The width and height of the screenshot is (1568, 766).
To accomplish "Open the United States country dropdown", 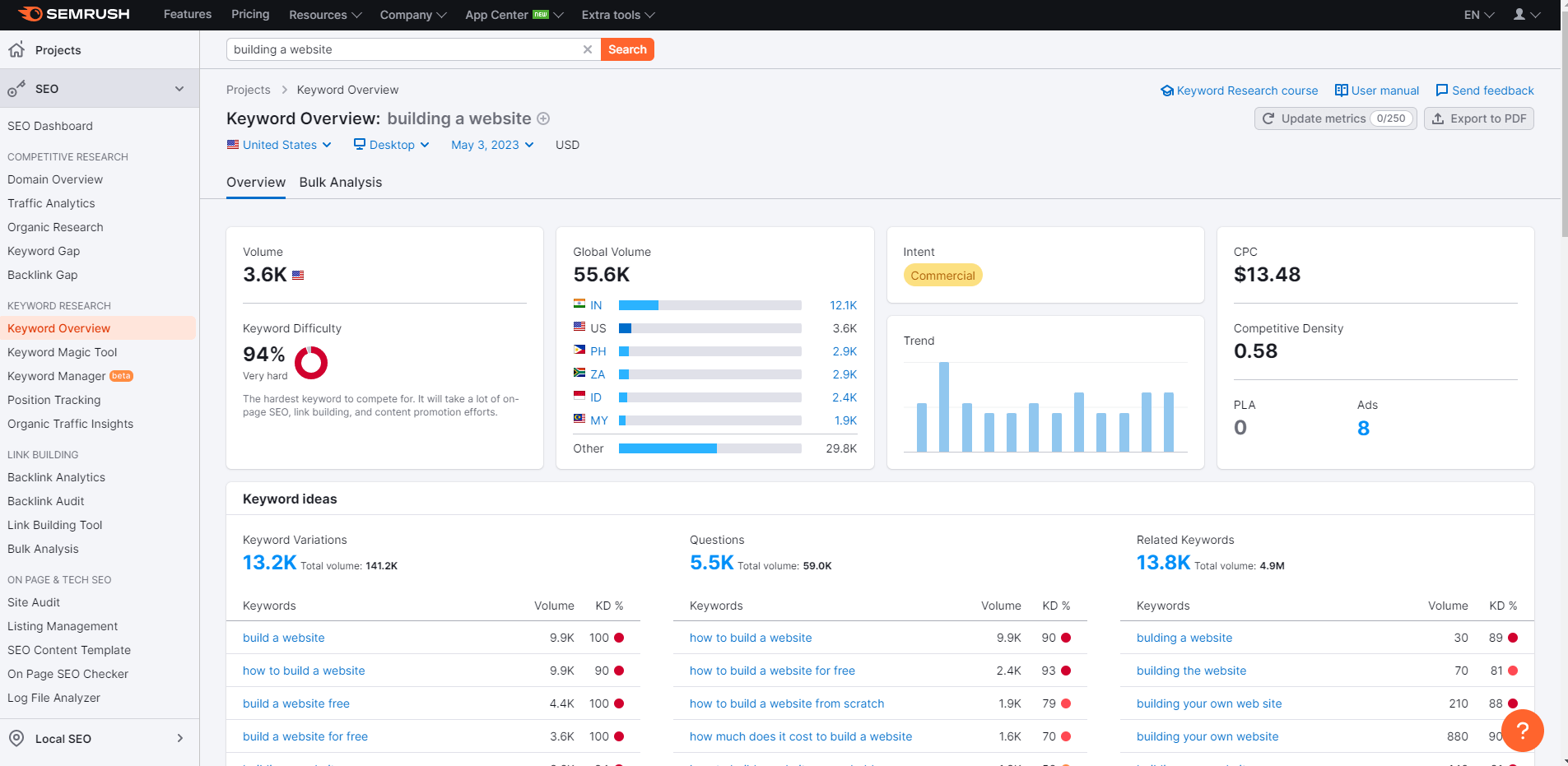I will [x=279, y=145].
